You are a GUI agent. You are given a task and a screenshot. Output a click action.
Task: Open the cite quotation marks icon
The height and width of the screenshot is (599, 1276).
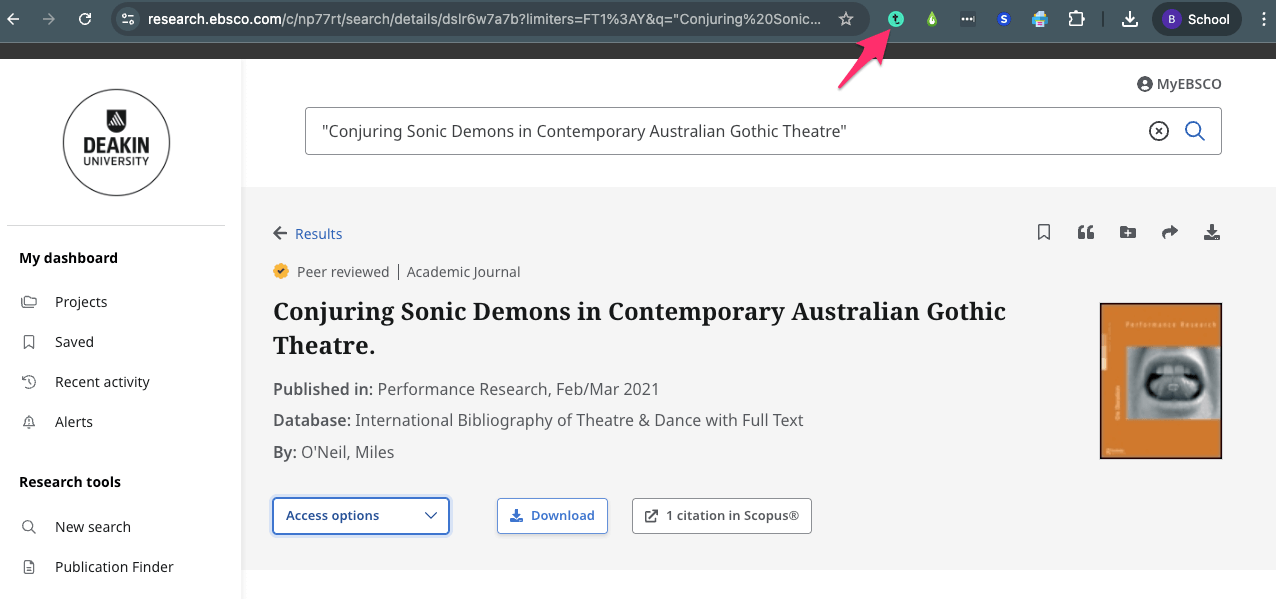point(1086,233)
